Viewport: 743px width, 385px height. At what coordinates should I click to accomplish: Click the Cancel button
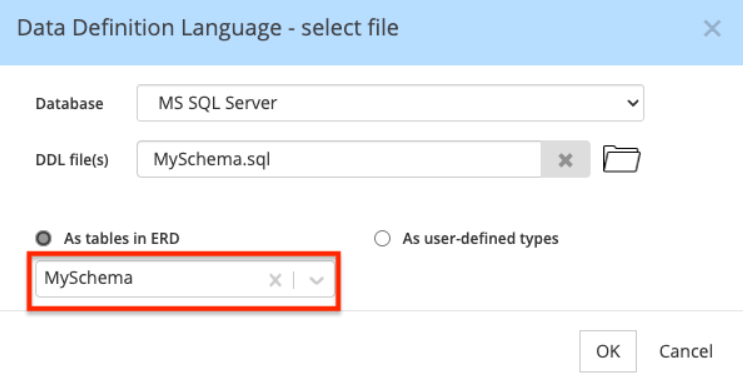pyautogui.click(x=686, y=351)
